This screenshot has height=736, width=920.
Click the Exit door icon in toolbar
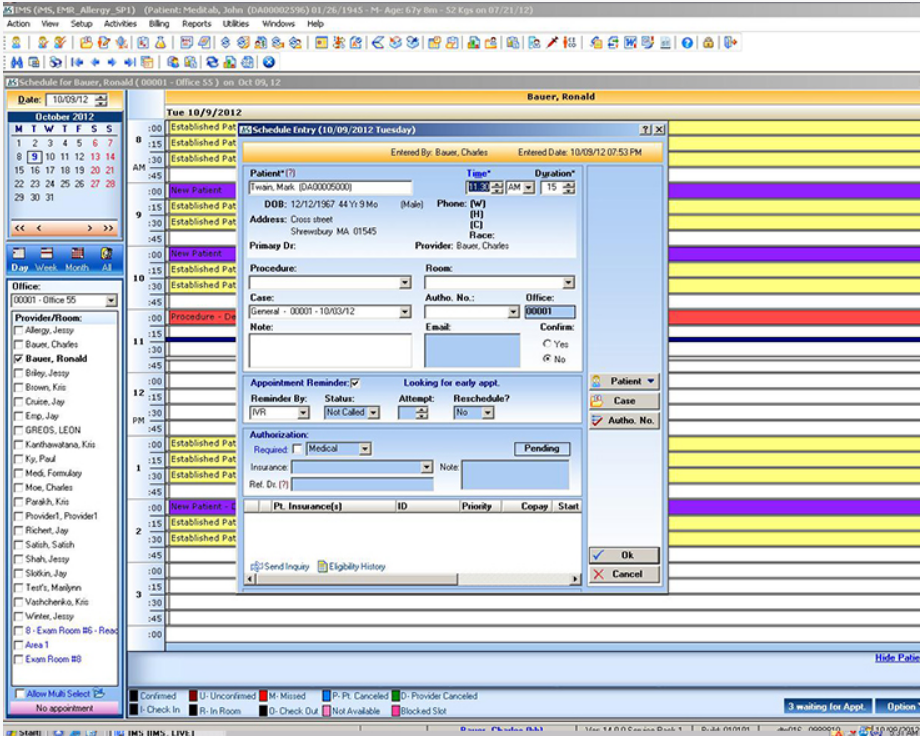pos(730,42)
